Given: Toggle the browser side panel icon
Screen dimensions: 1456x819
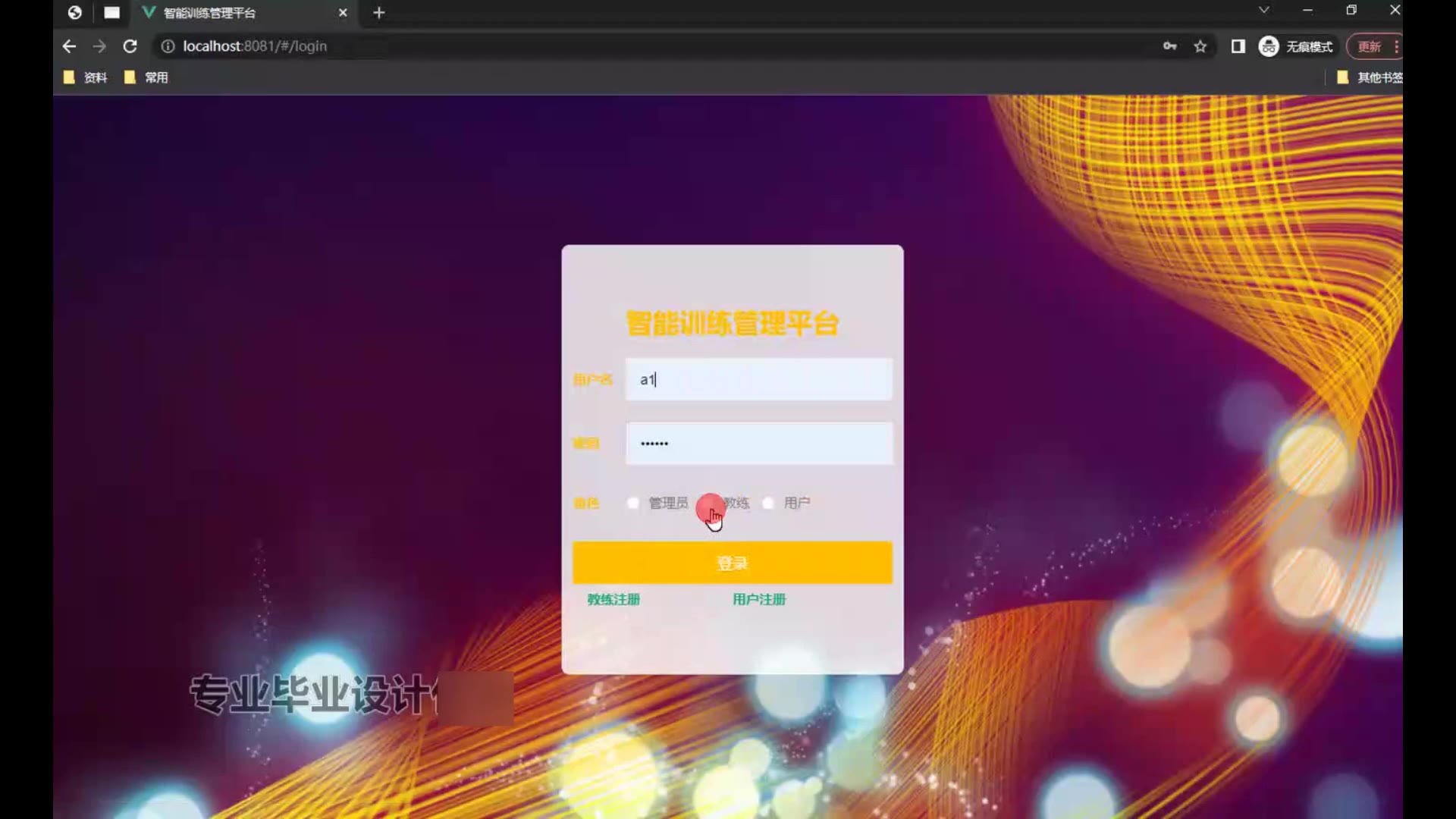Looking at the screenshot, I should point(1238,46).
